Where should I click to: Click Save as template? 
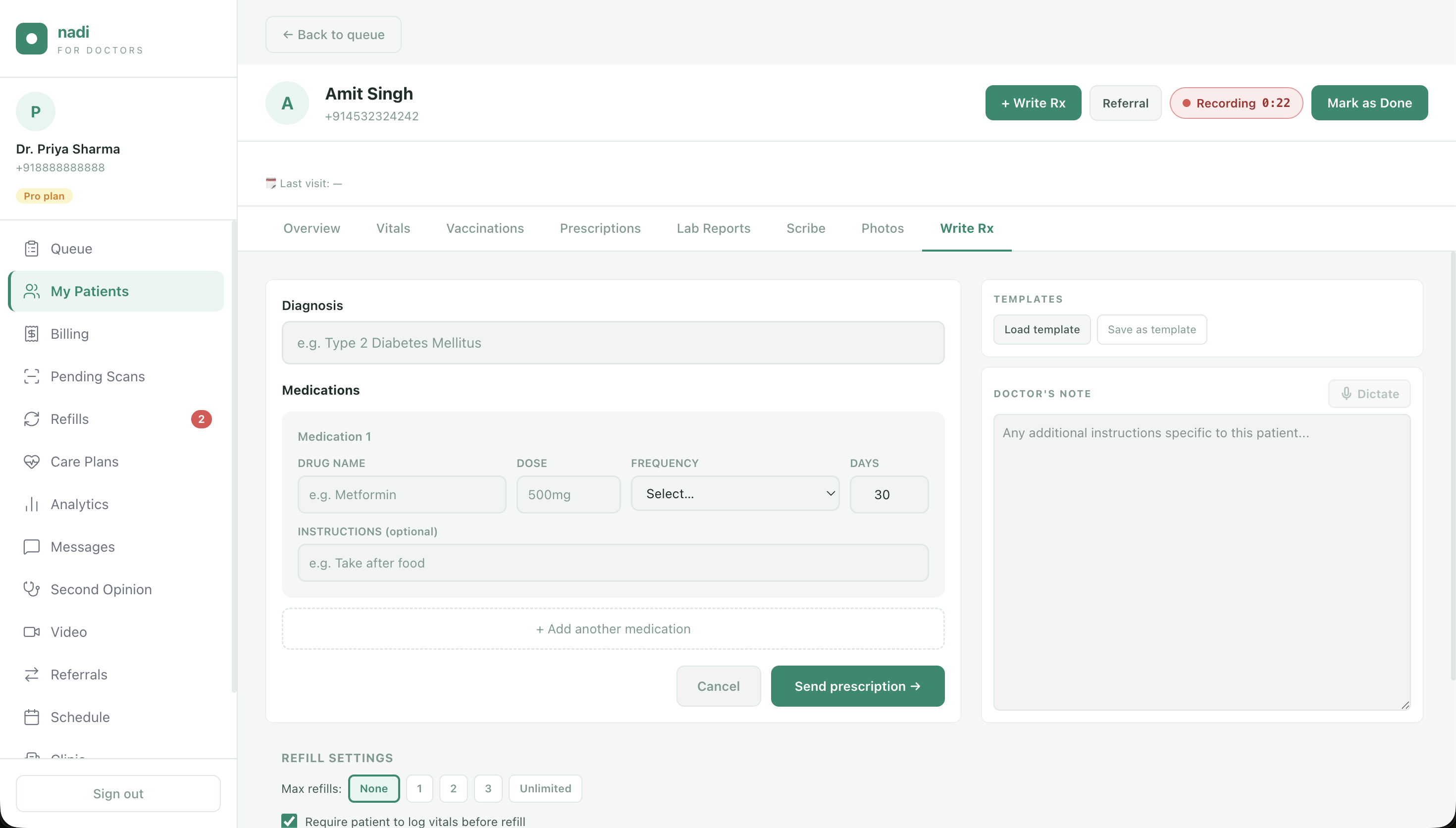coord(1151,329)
